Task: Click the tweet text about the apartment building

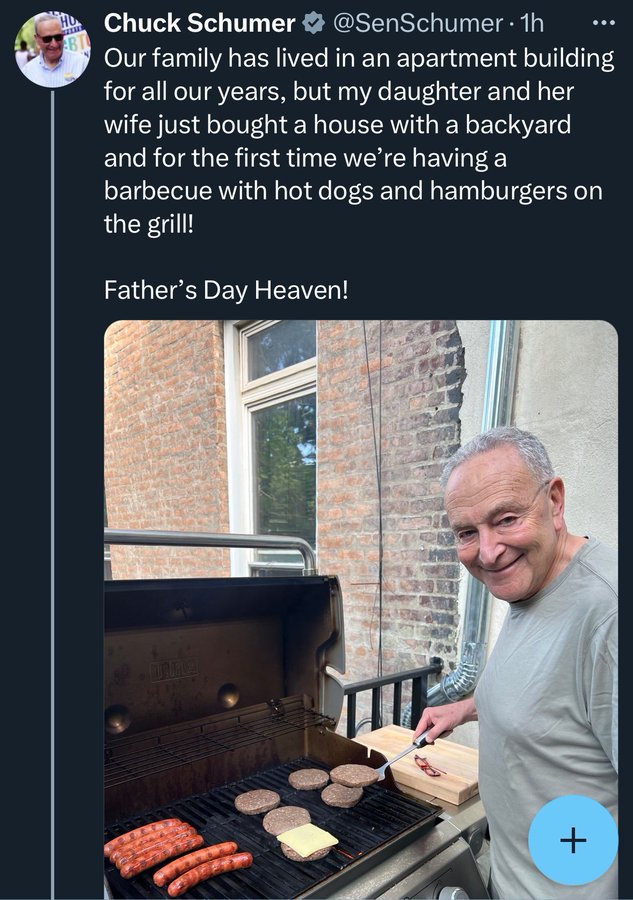Action: (359, 141)
